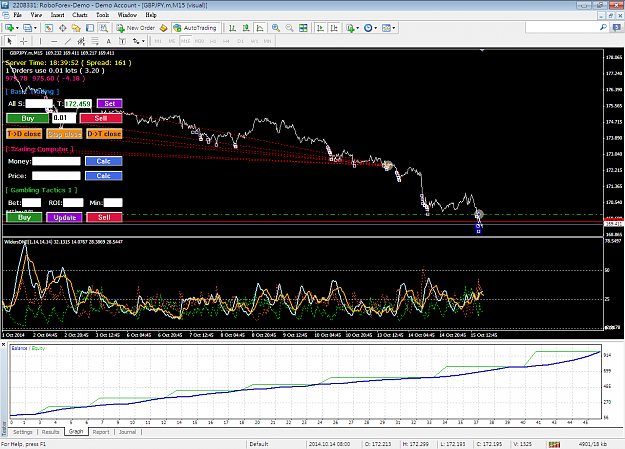The image size is (625, 449).
Task: Open the chat notifications icon
Action: 617,27
